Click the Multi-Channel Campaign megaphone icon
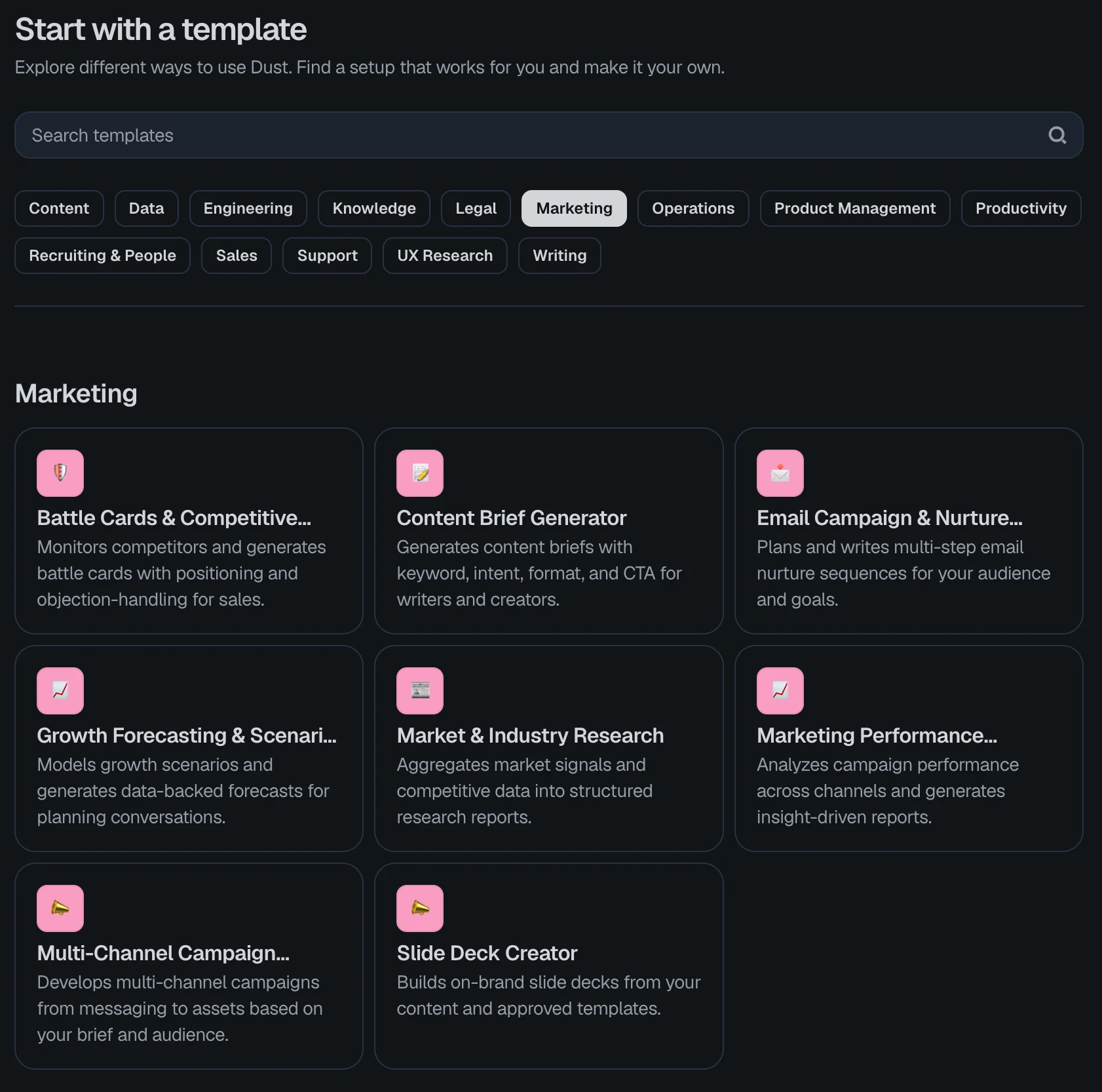 pos(60,908)
